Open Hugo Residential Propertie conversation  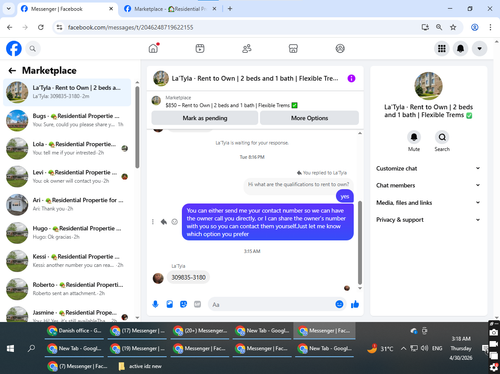67,233
